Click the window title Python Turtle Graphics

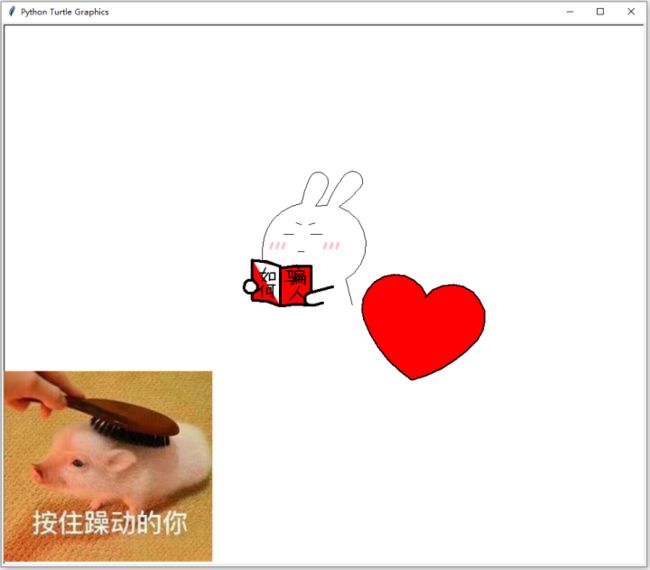click(x=65, y=12)
